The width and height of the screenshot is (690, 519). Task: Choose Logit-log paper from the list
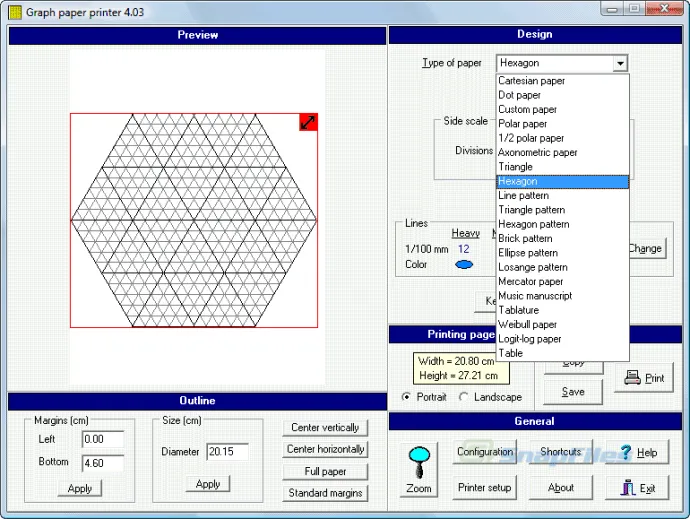tap(562, 339)
